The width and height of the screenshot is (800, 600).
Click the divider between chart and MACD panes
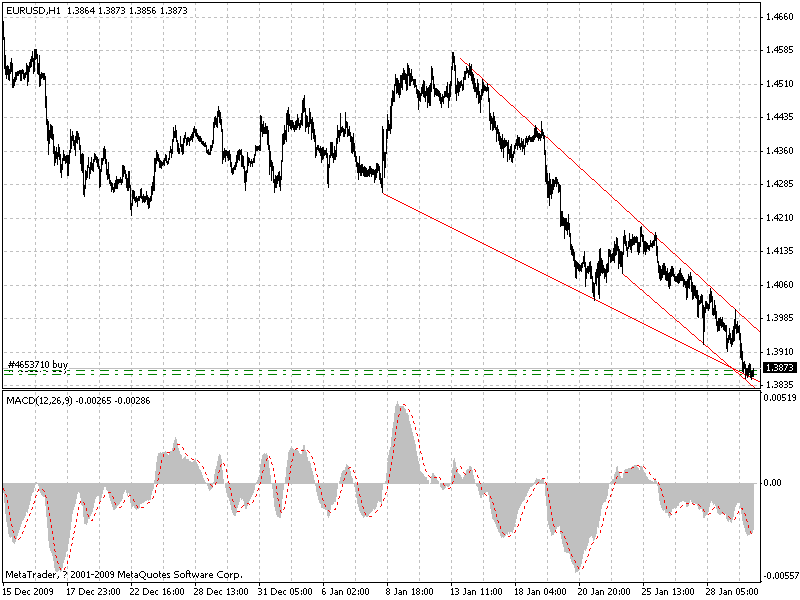coord(400,388)
